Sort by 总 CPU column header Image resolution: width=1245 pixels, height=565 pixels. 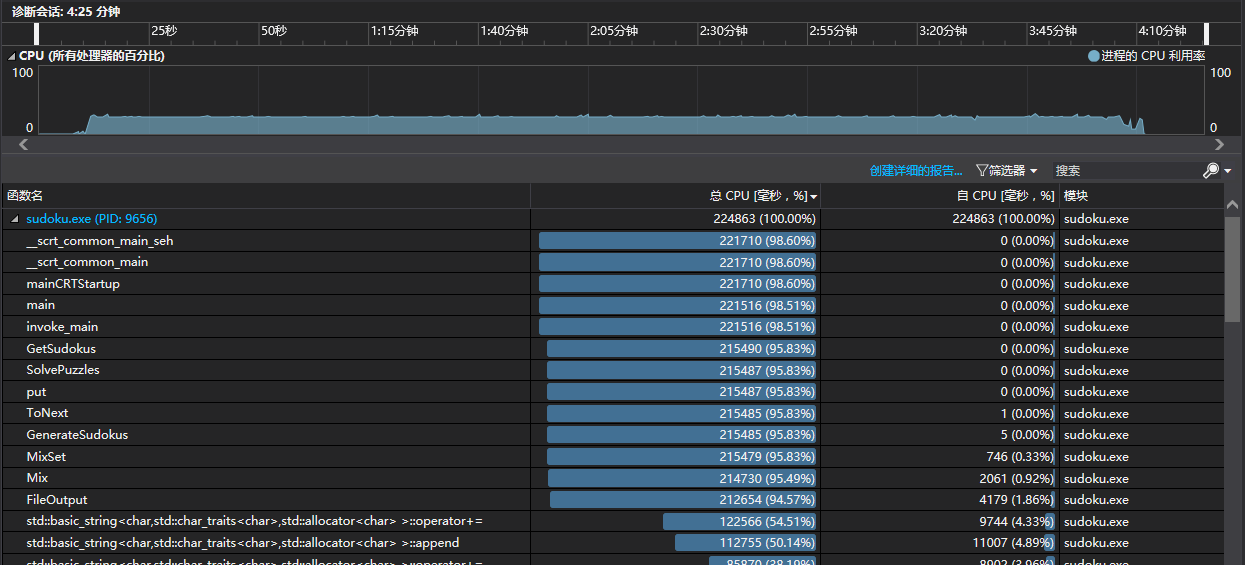click(675, 196)
